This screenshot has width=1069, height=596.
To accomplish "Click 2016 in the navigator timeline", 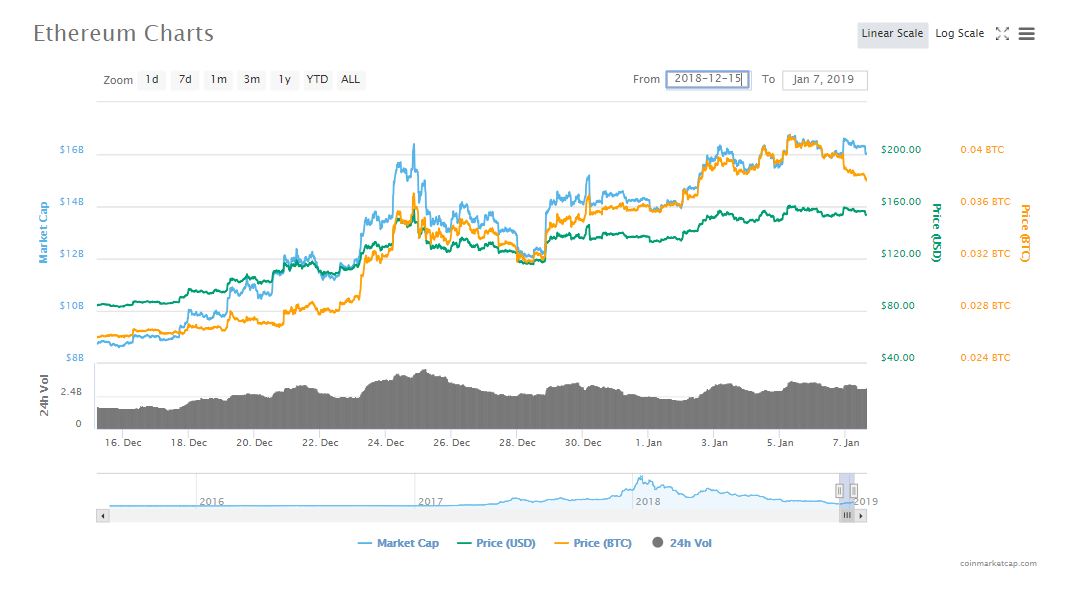I will tap(211, 502).
